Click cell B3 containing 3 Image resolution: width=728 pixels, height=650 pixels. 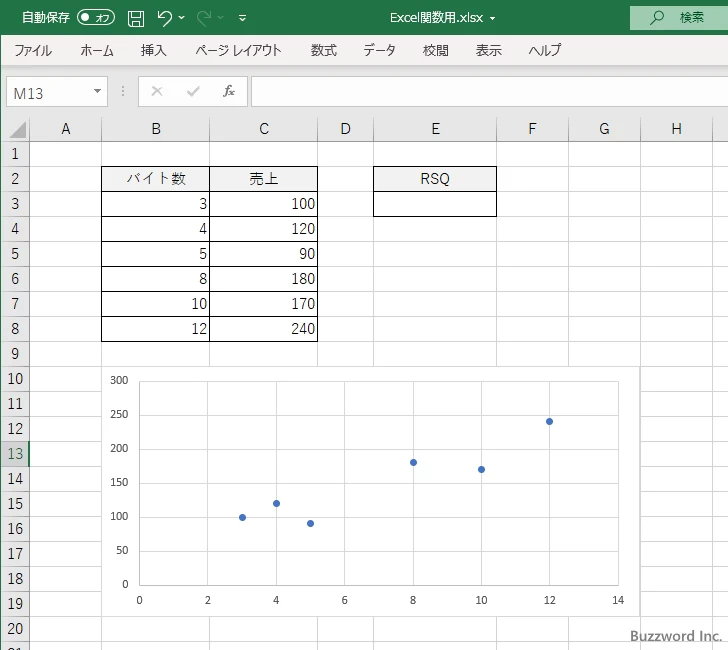[x=156, y=204]
